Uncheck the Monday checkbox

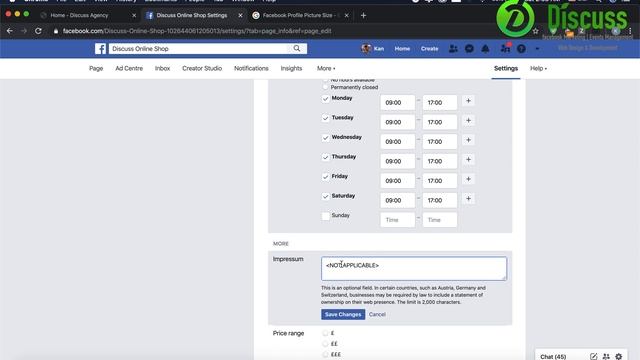click(325, 99)
